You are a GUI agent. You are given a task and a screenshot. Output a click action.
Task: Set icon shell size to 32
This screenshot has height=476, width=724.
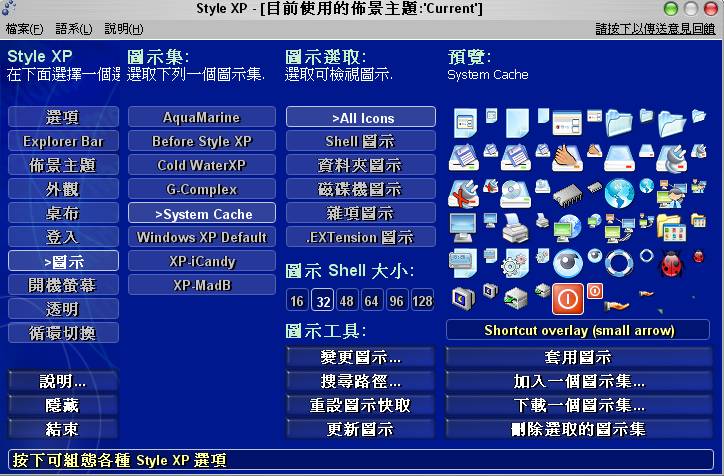tap(323, 301)
